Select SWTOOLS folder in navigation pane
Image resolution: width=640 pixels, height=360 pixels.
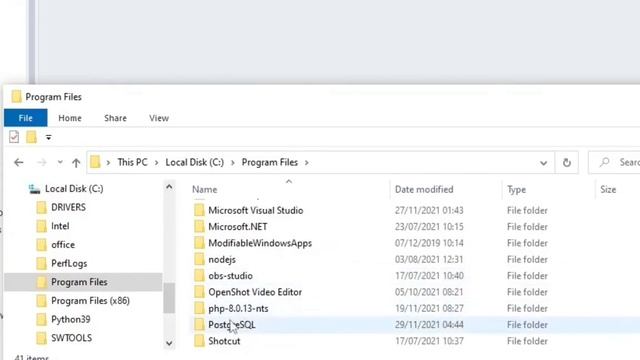[71, 338]
